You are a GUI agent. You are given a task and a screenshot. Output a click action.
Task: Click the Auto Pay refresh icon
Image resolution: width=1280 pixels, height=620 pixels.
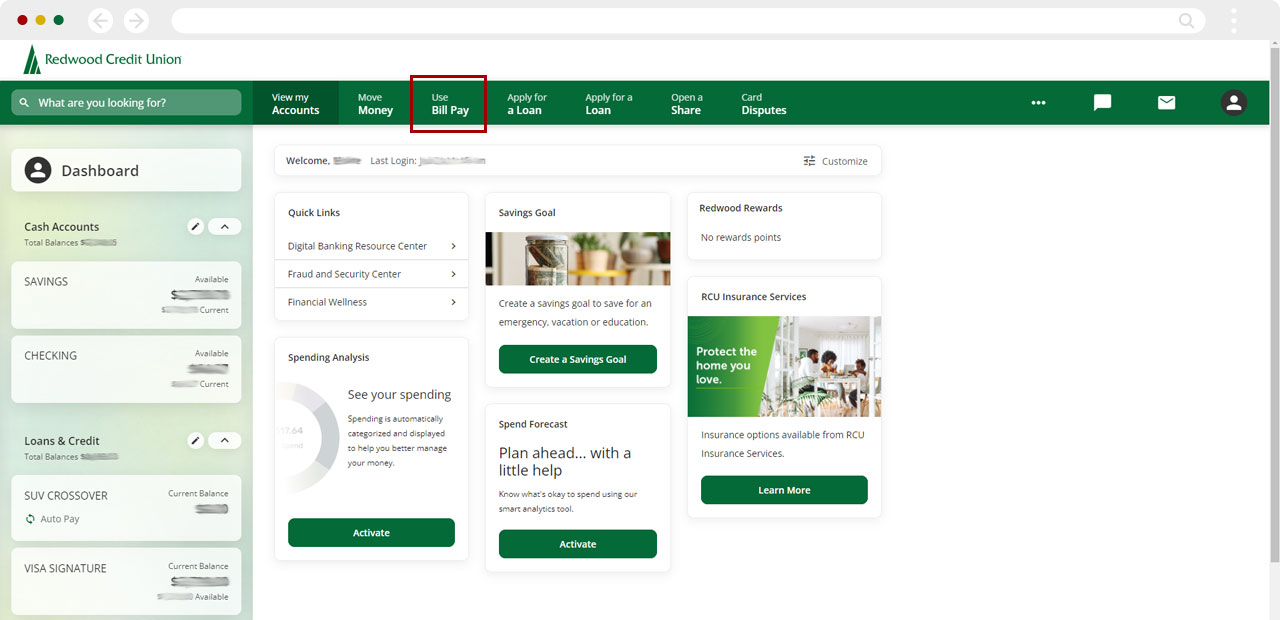pos(31,519)
